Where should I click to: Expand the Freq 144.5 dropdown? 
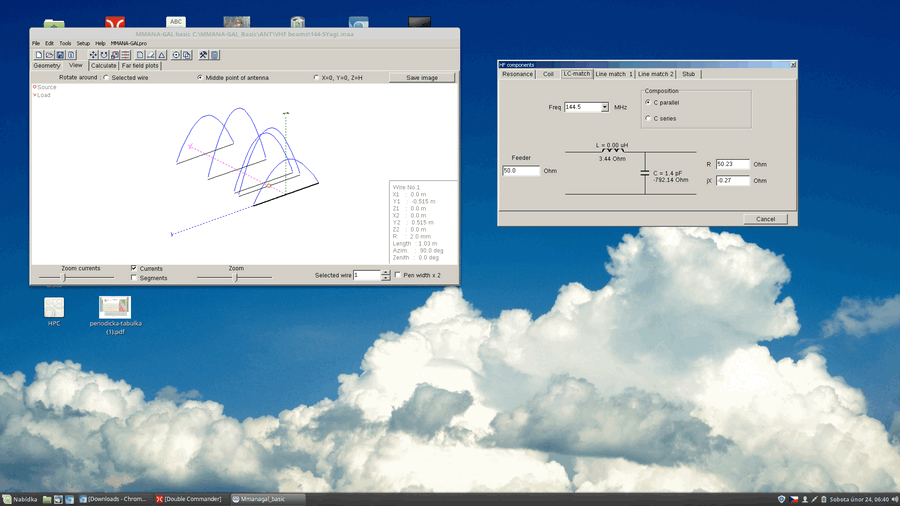[x=604, y=107]
